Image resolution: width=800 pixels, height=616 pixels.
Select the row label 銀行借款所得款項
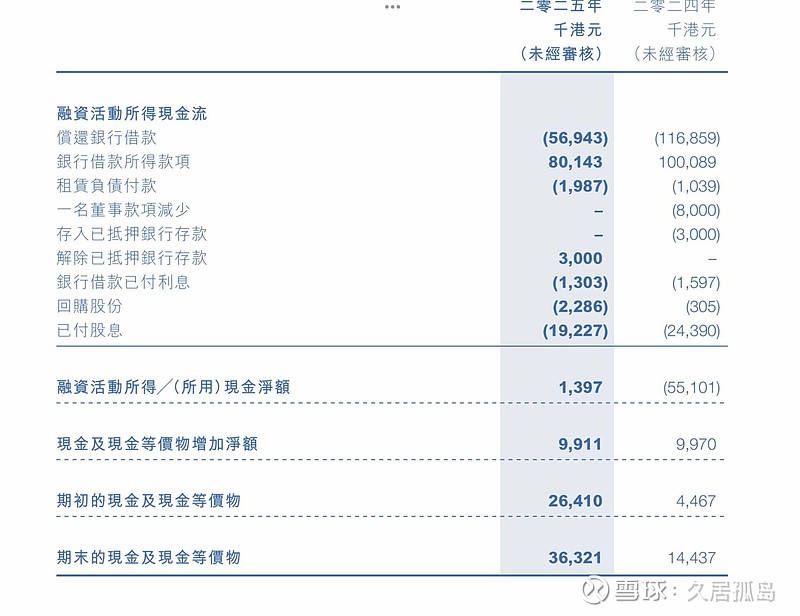coord(123,161)
